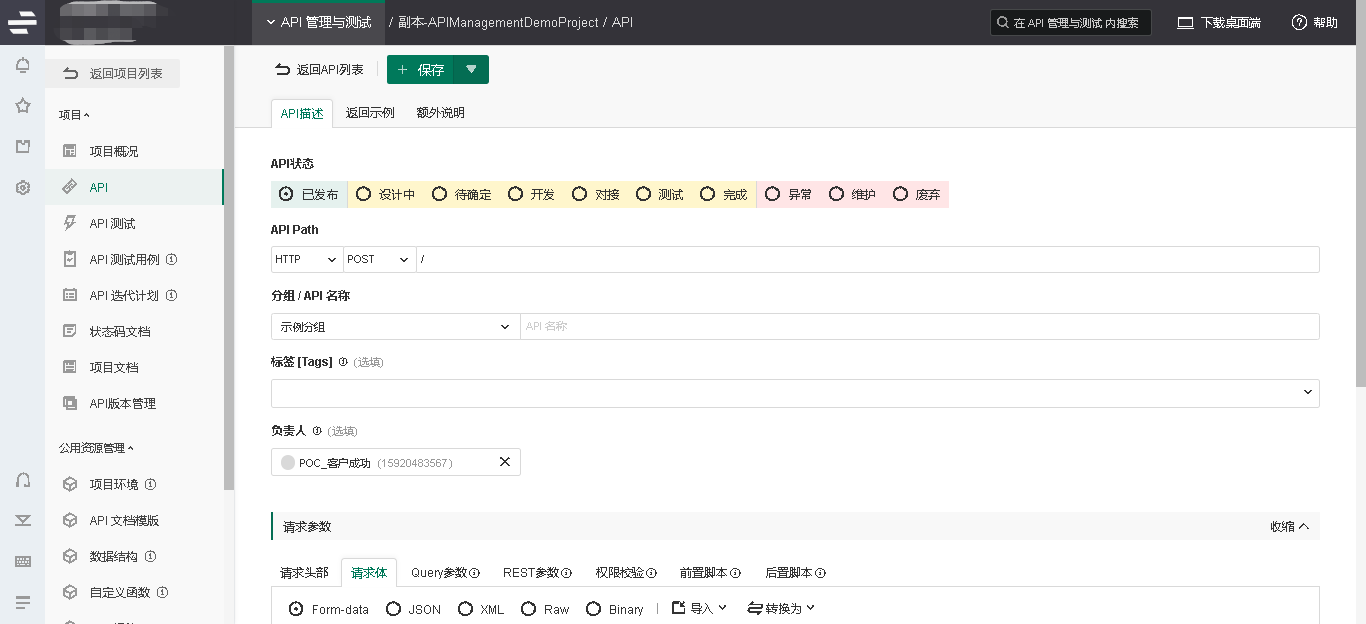Open the dropdown arrow beside 保存 button

click(x=471, y=70)
